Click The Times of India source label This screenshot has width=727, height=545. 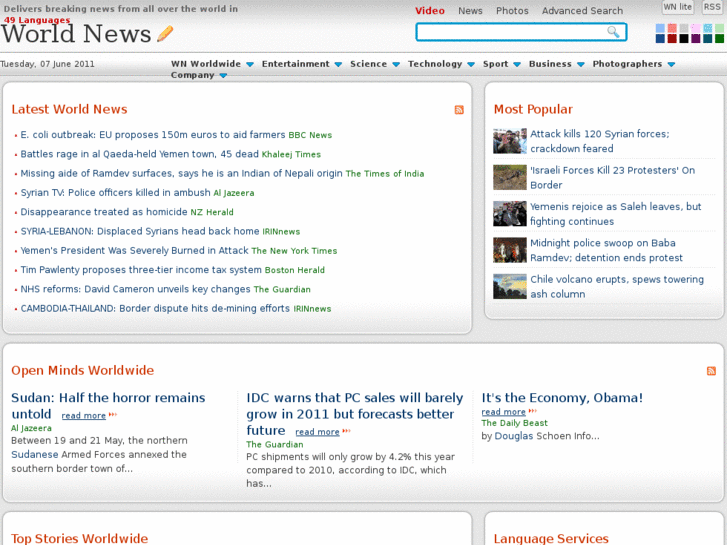click(x=385, y=174)
